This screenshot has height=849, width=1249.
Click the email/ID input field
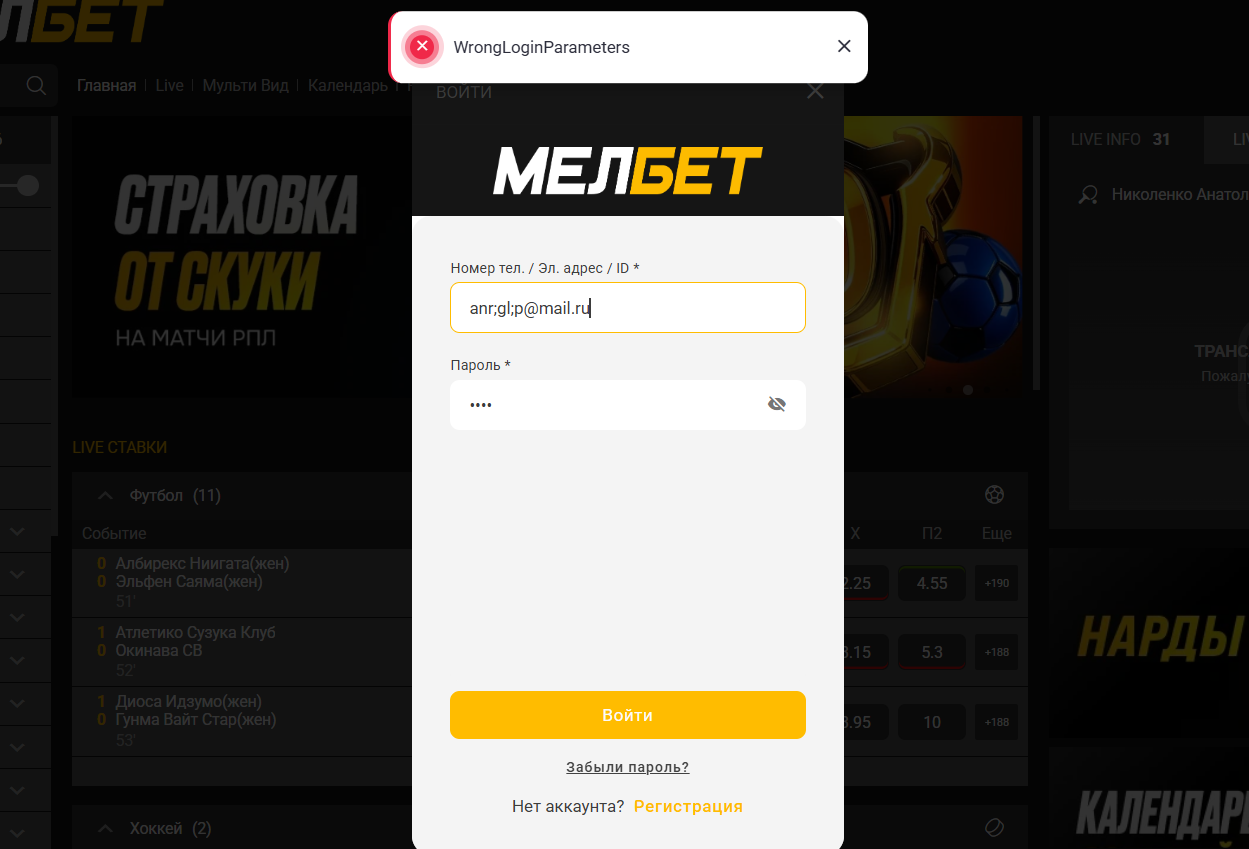[628, 308]
